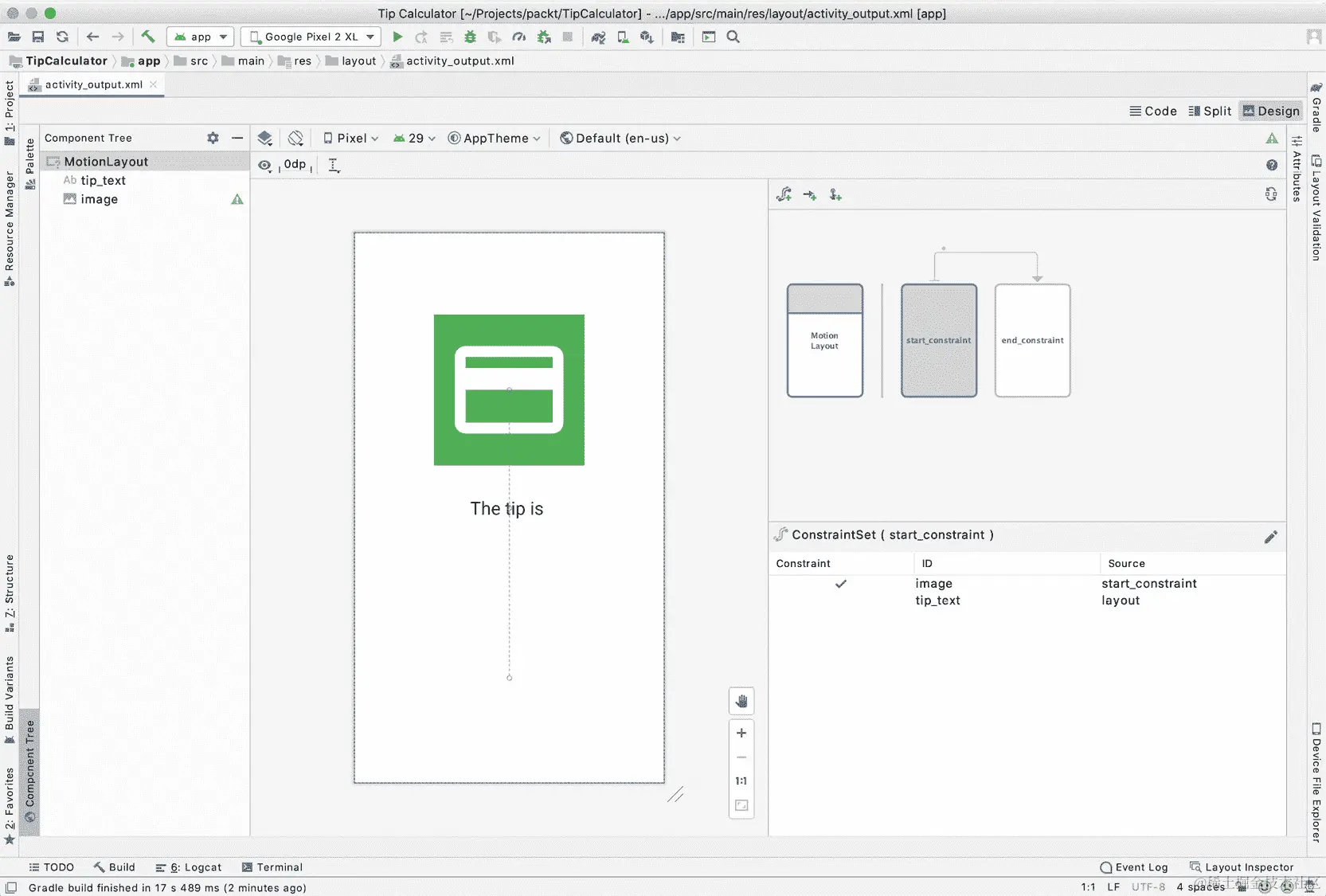1326x896 pixels.
Task: Open the SDK Manager
Action: tap(647, 37)
